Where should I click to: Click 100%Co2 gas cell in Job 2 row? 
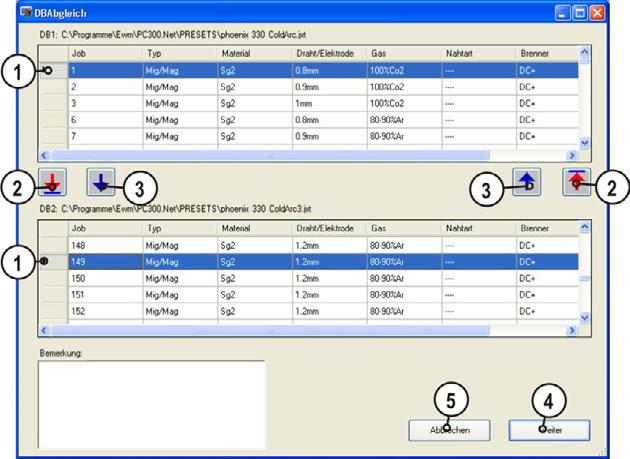[x=404, y=87]
